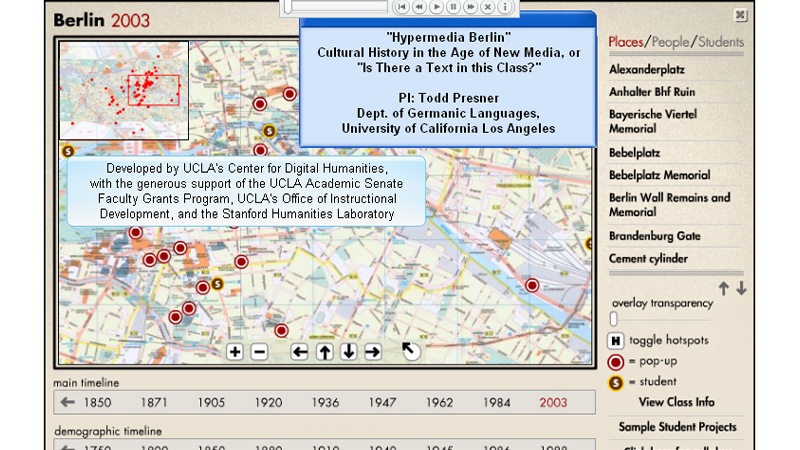The height and width of the screenshot is (450, 800).
Task: Click the overview minimap thumbnail
Action: coord(124,90)
